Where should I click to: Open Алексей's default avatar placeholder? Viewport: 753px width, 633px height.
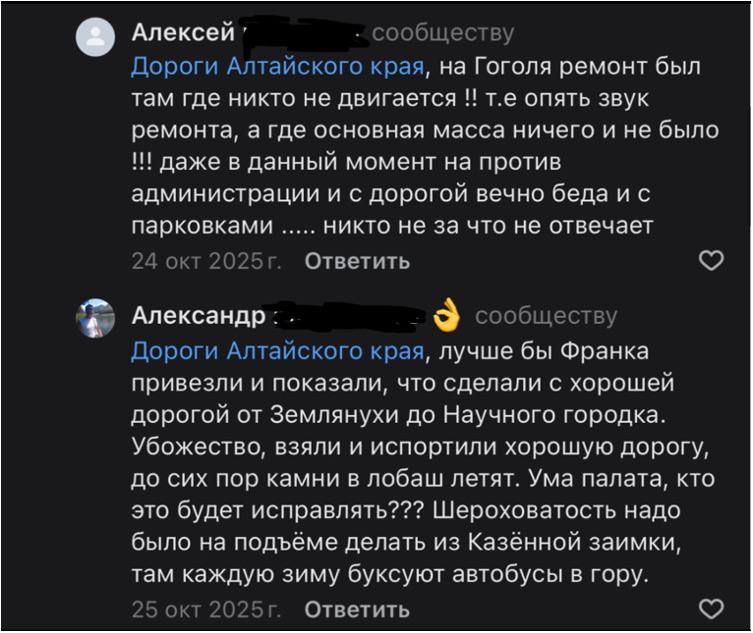click(x=96, y=38)
